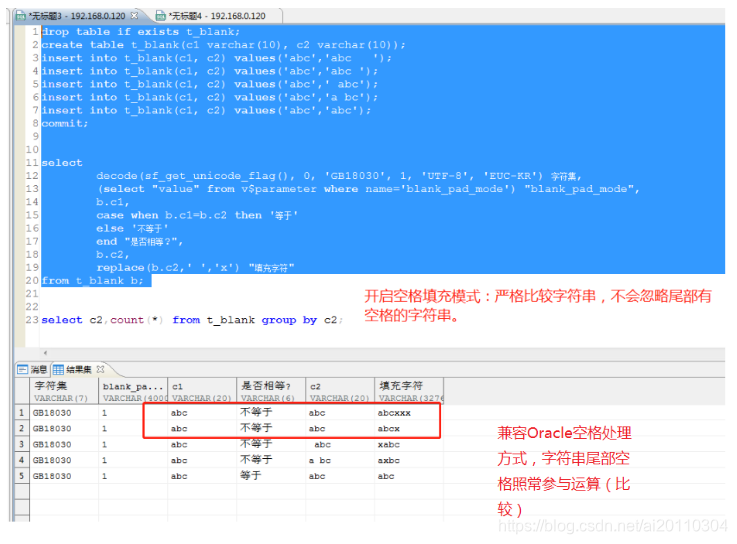Click the 'replace(b.c2' line 19
This screenshot has width=737, height=544.
click(195, 268)
